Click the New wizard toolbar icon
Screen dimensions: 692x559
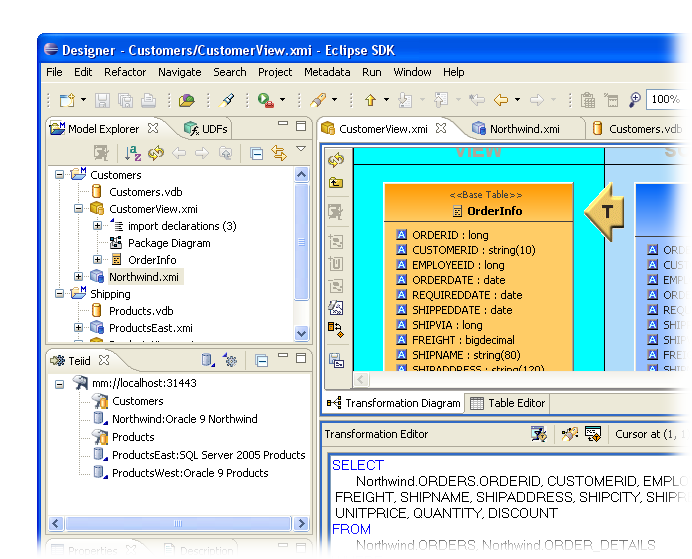(68, 100)
